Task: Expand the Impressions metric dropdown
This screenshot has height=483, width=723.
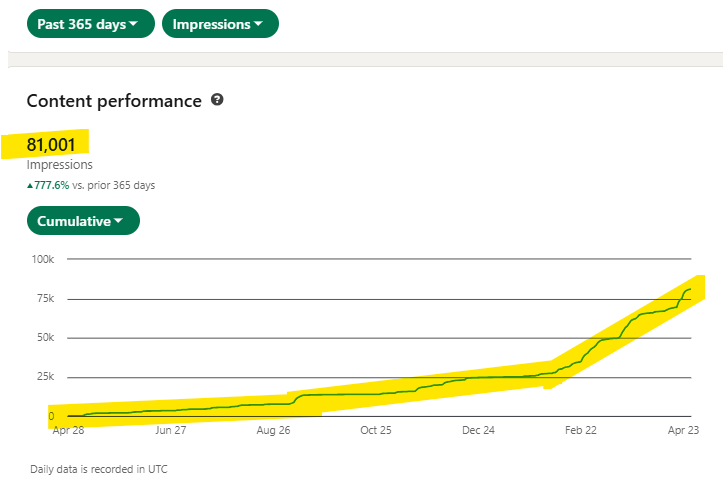Action: pyautogui.click(x=220, y=24)
